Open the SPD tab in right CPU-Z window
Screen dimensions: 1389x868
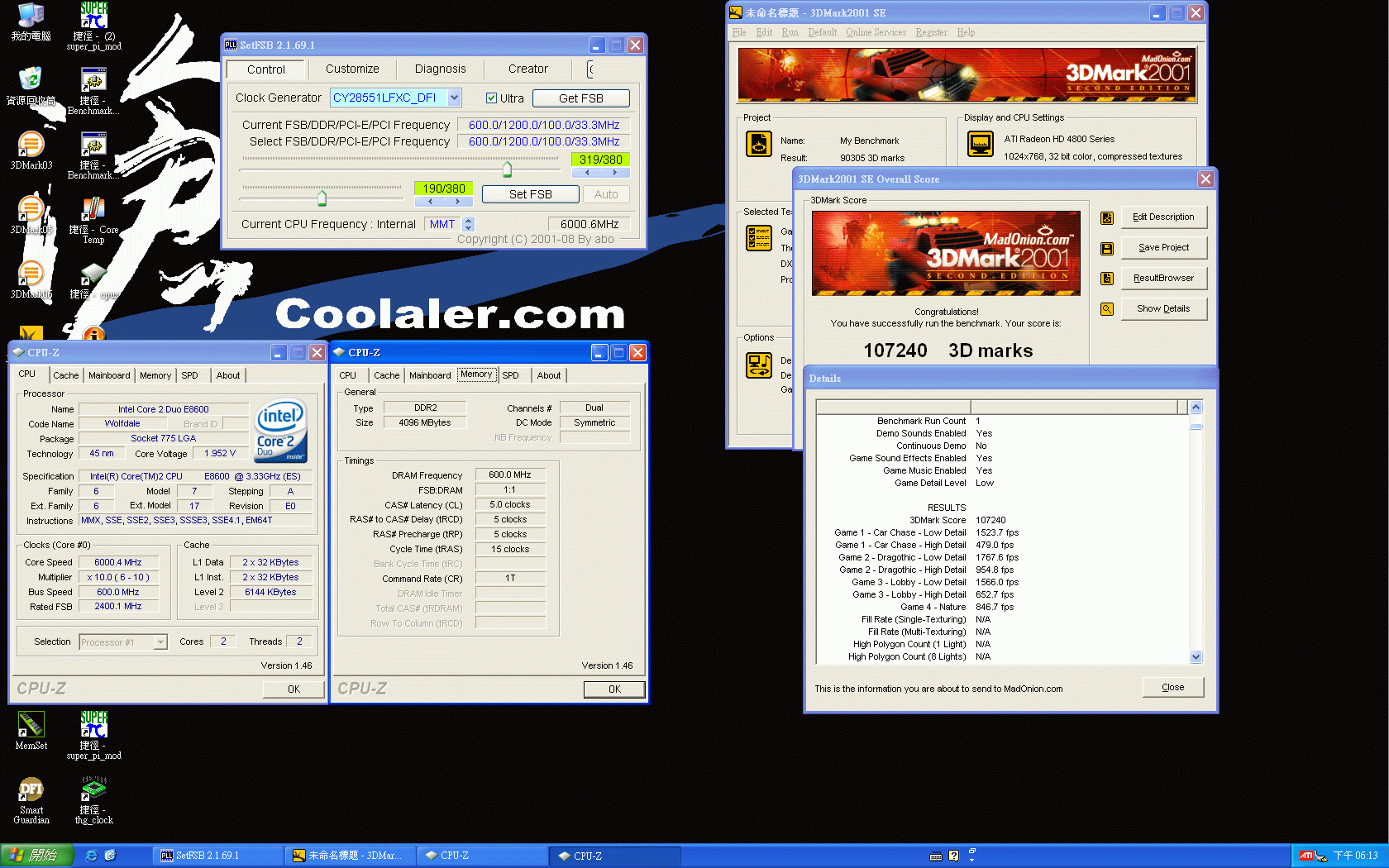click(x=511, y=375)
